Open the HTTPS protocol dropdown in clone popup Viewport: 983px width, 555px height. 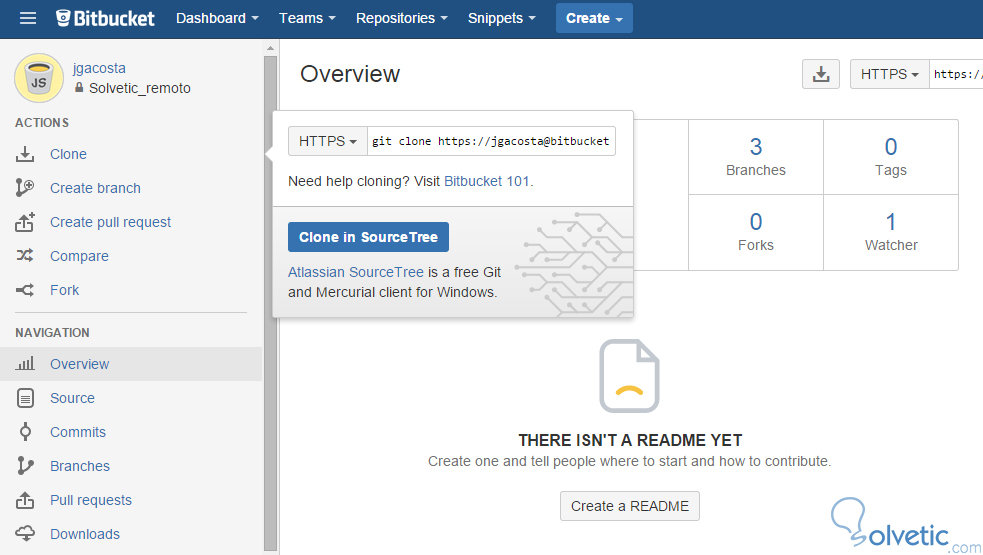327,141
